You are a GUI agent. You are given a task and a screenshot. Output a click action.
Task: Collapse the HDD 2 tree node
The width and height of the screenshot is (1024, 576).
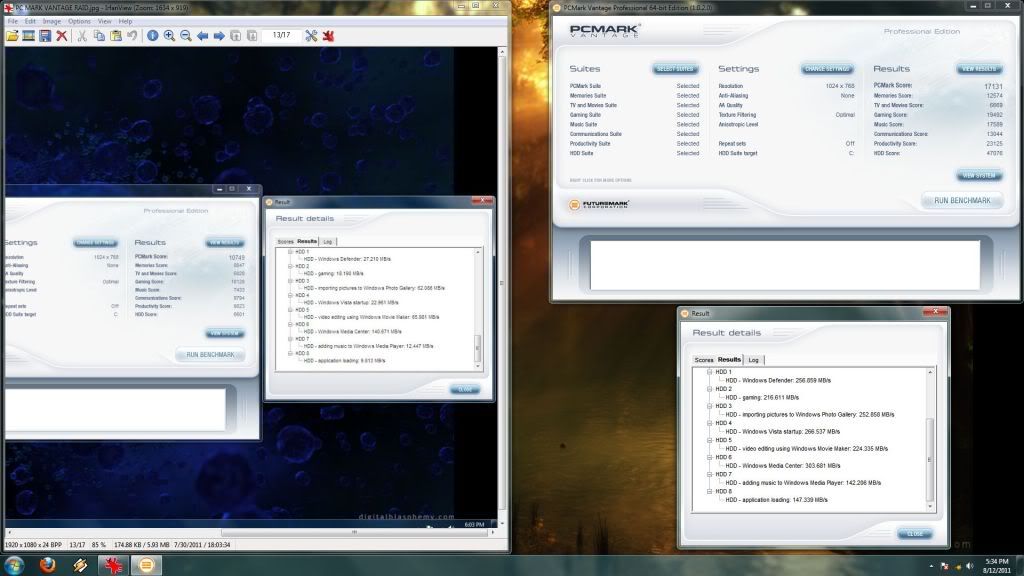point(709,389)
